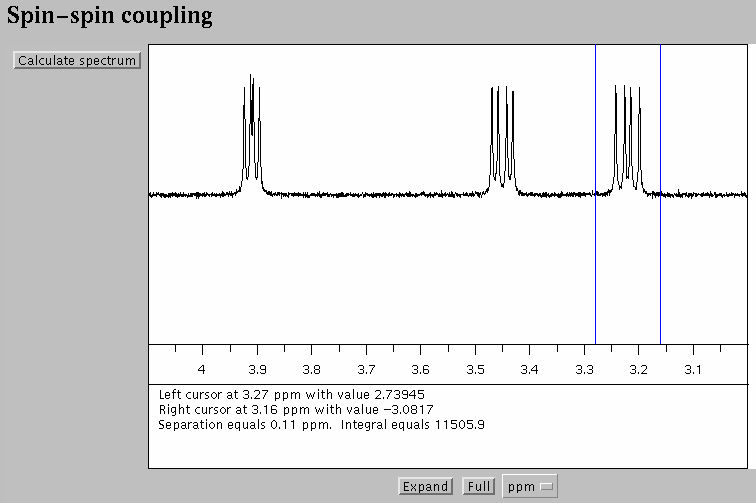The height and width of the screenshot is (503, 756).
Task: Click the Calculate spectrum button
Action: (x=77, y=61)
